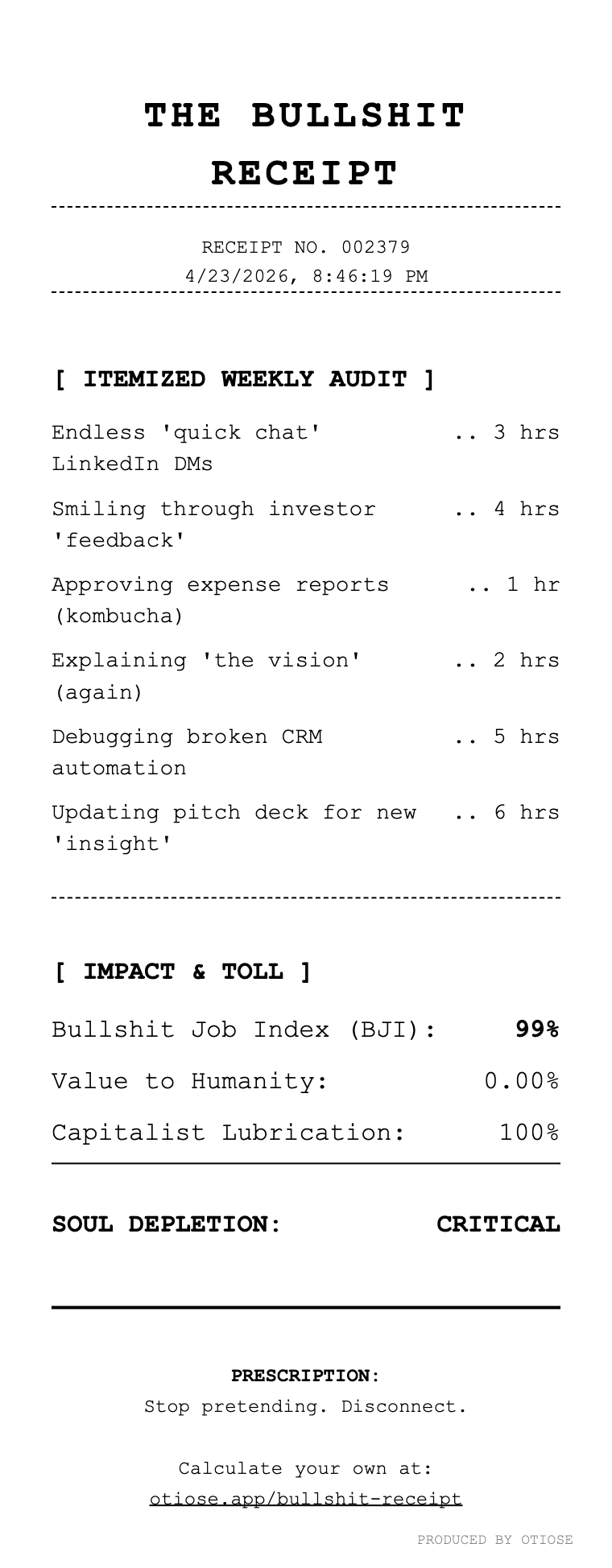Viewport: 612px width, 1568px height.
Task: Select the 'Debugging broken CRM automation' item
Action: (x=187, y=752)
